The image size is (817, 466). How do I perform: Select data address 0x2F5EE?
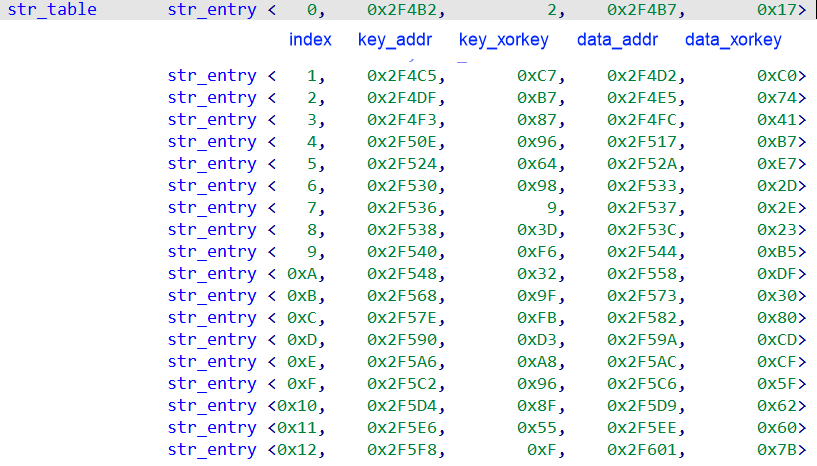641,427
